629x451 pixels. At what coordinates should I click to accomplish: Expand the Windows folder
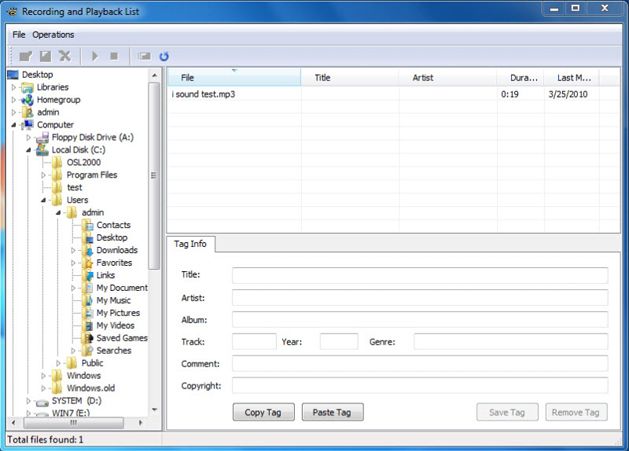tap(44, 376)
